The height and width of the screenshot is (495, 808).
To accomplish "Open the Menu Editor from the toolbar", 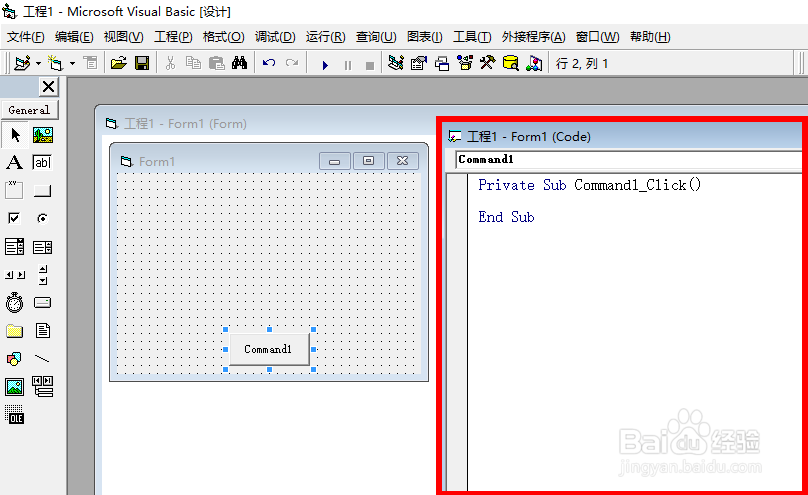I will point(91,63).
